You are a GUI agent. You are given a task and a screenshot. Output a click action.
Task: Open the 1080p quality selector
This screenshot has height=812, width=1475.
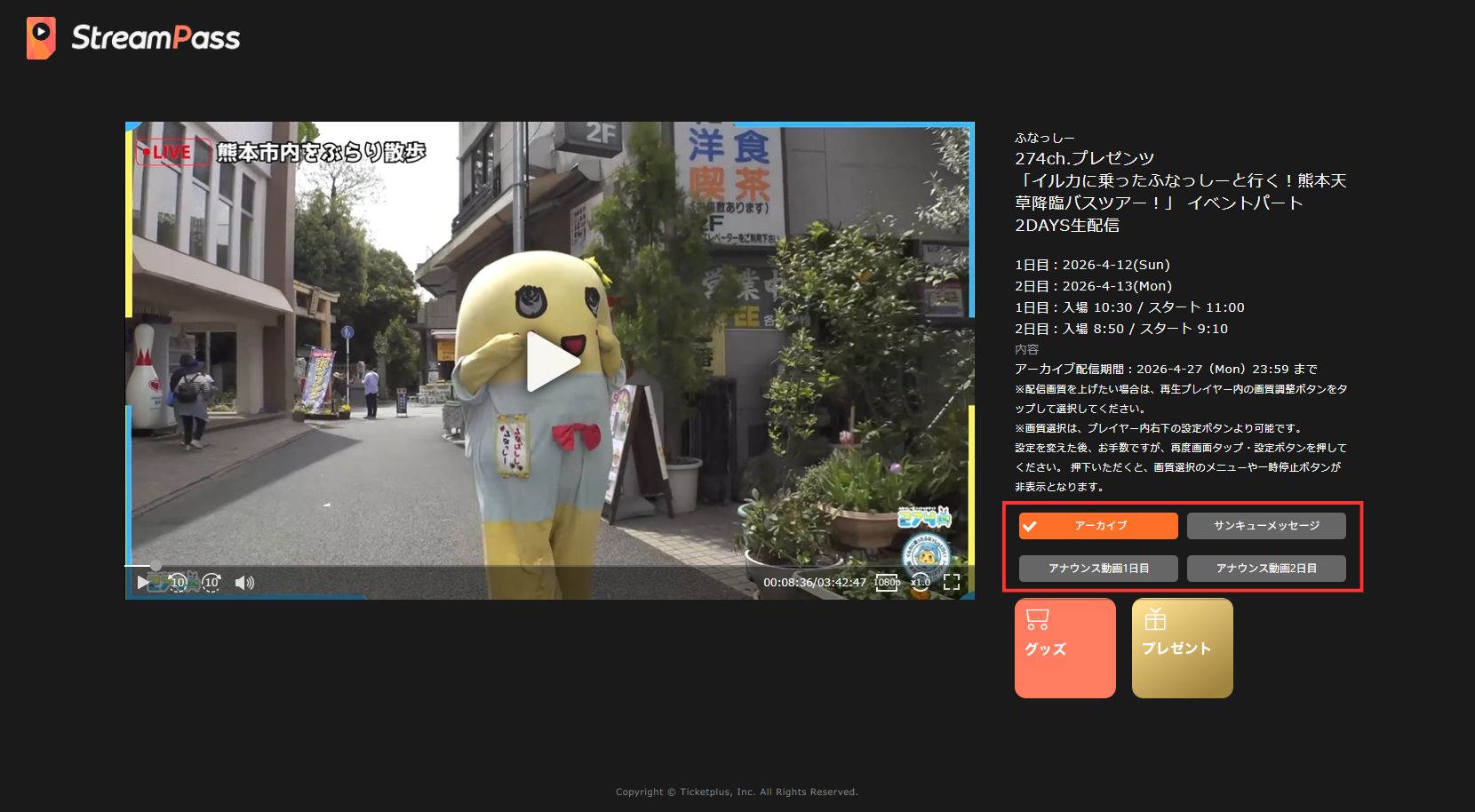(x=887, y=583)
